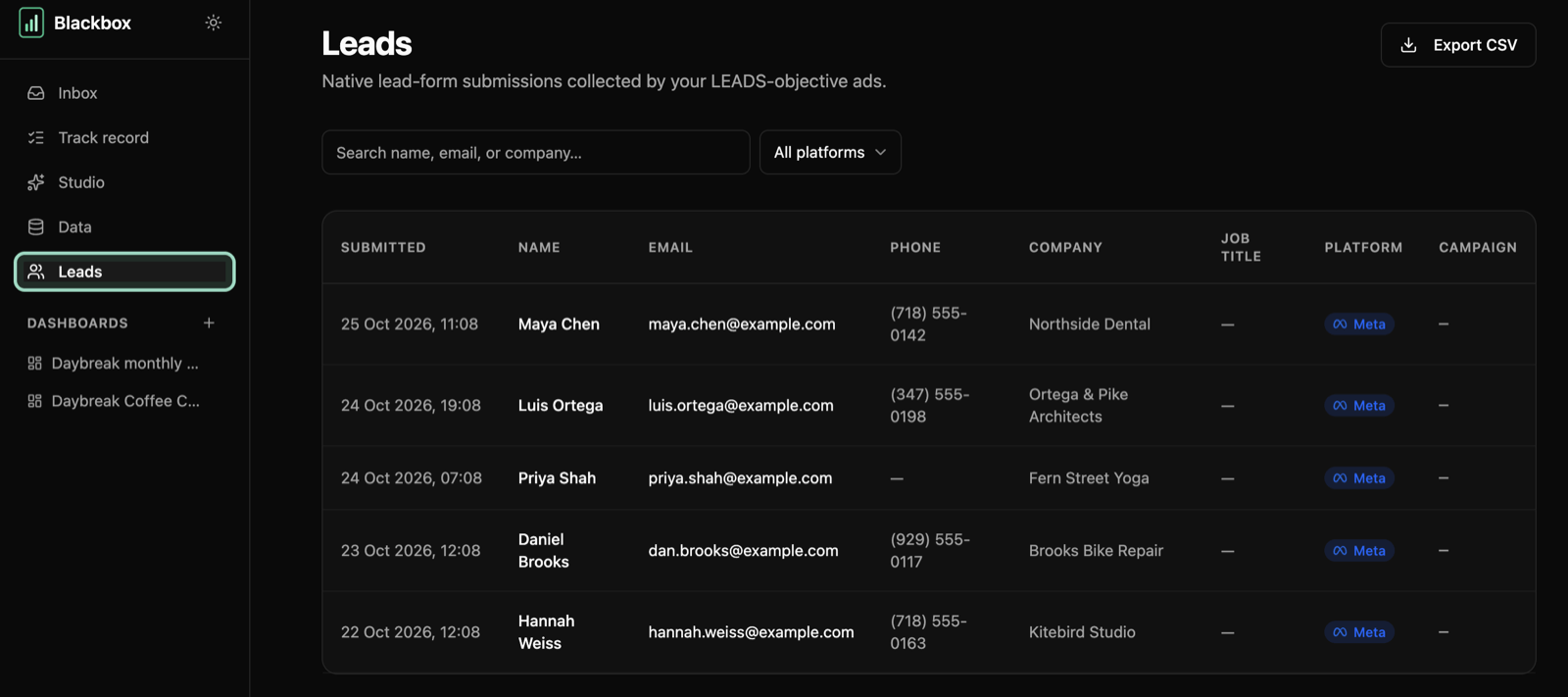Click the Blackbox logo icon

[x=31, y=23]
